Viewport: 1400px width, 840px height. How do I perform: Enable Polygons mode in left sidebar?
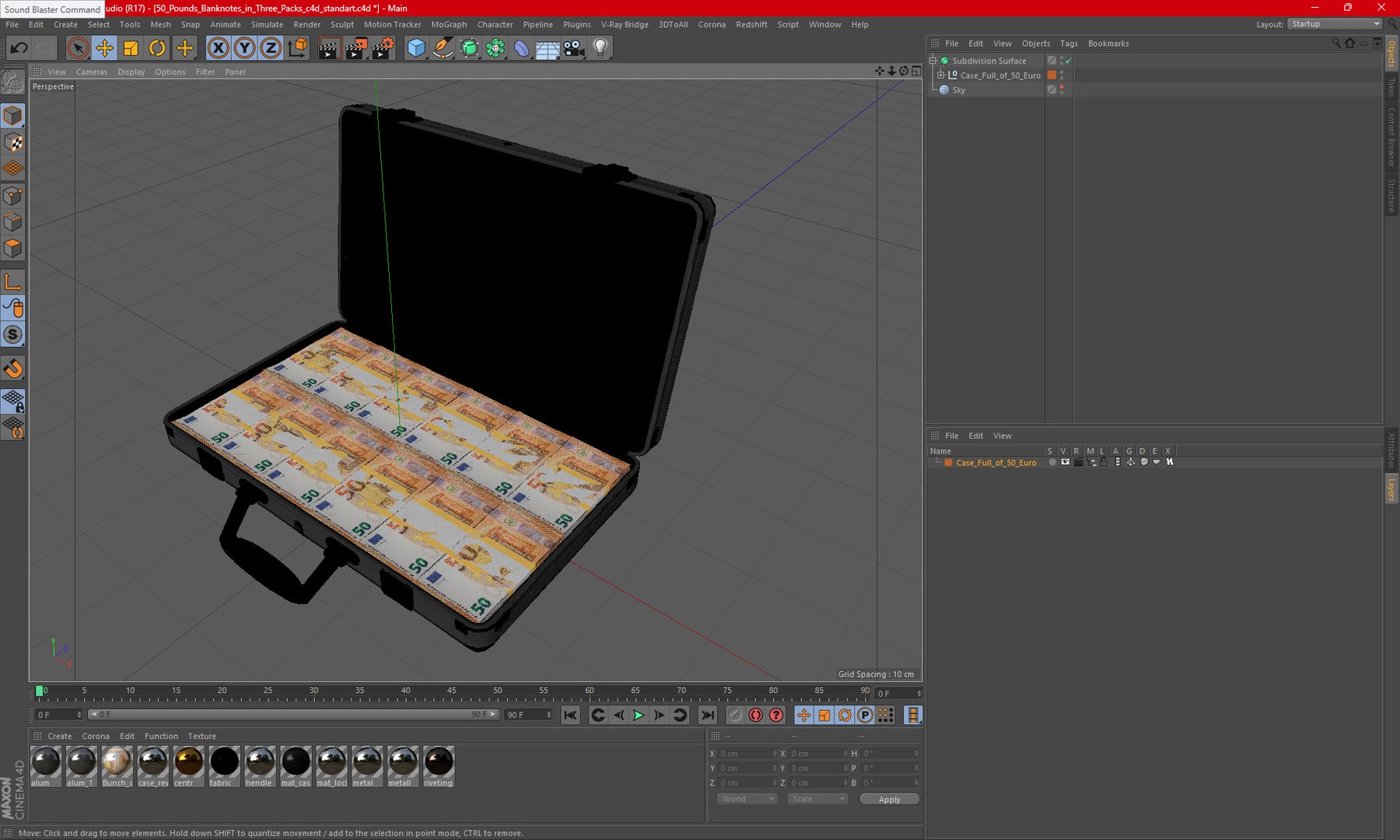[x=13, y=248]
